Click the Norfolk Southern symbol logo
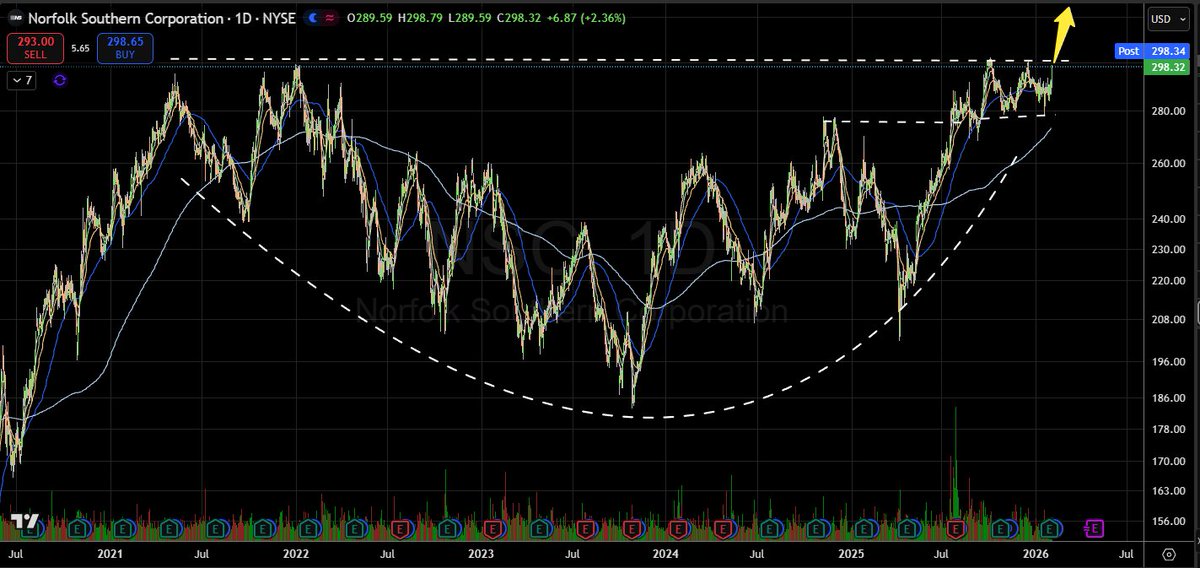1200x568 pixels. (14, 18)
